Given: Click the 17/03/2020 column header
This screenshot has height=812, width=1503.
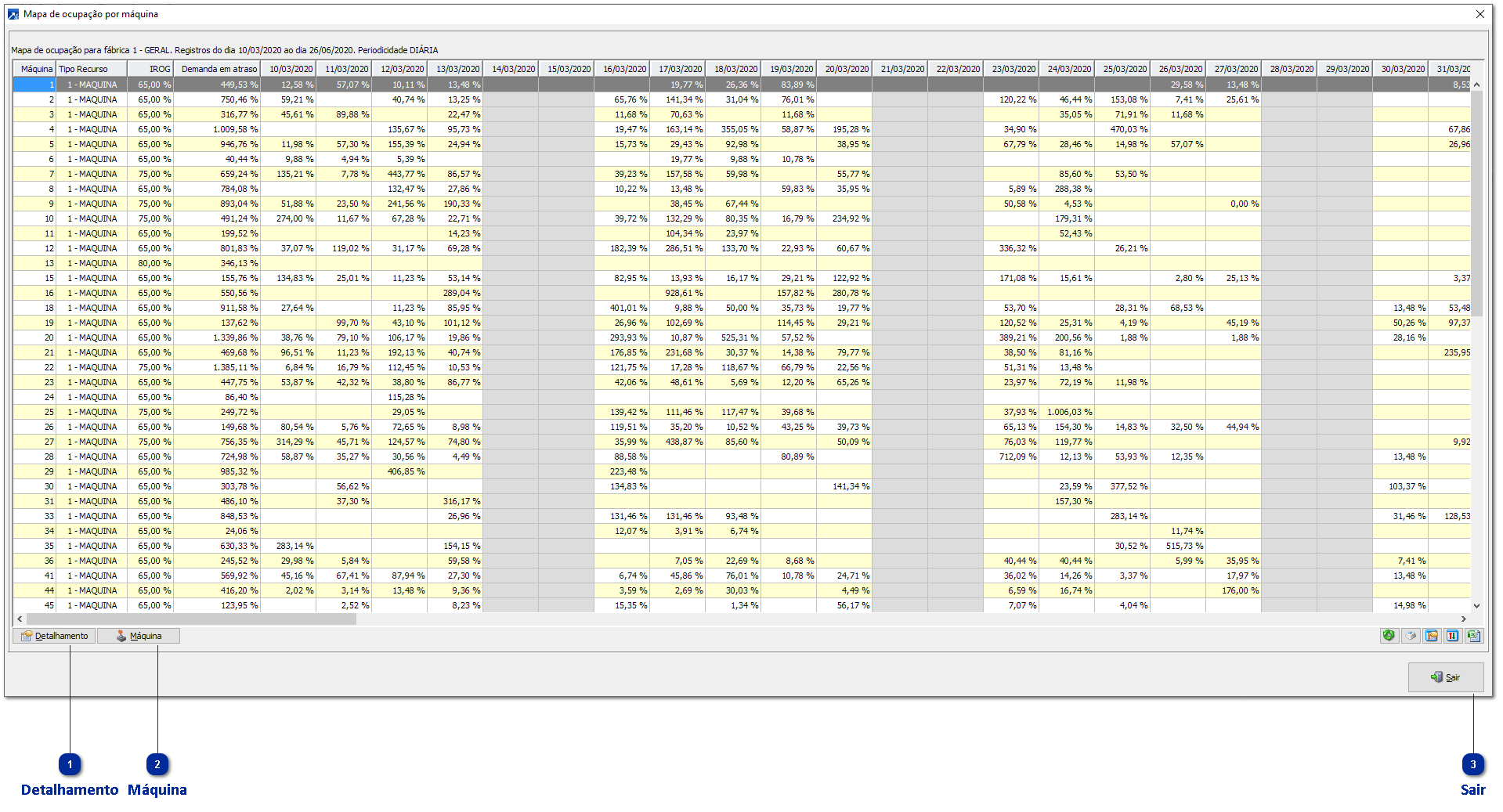Looking at the screenshot, I should click(677, 69).
